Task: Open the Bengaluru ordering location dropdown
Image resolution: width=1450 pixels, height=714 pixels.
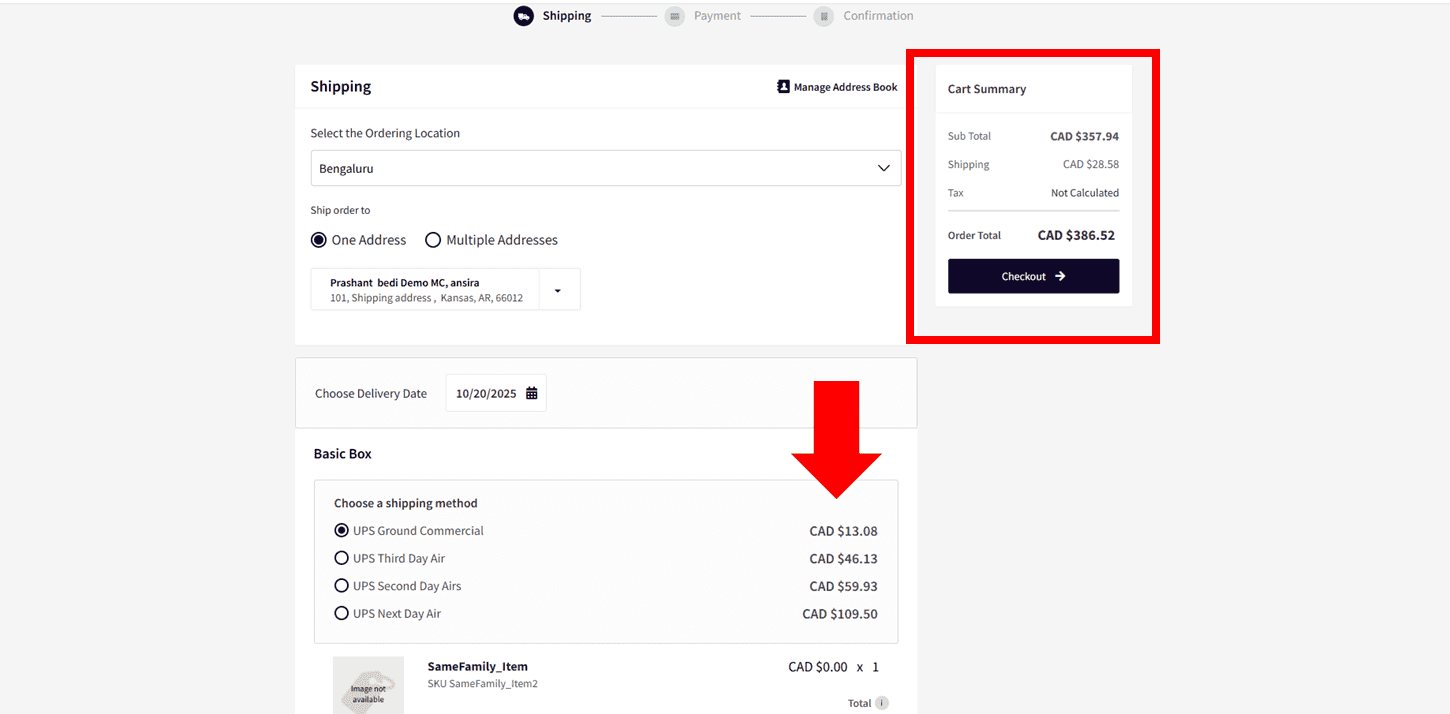Action: click(x=605, y=168)
